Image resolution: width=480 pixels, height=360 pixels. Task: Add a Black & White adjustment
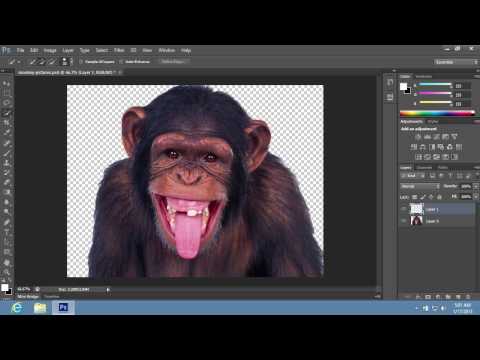click(432, 147)
